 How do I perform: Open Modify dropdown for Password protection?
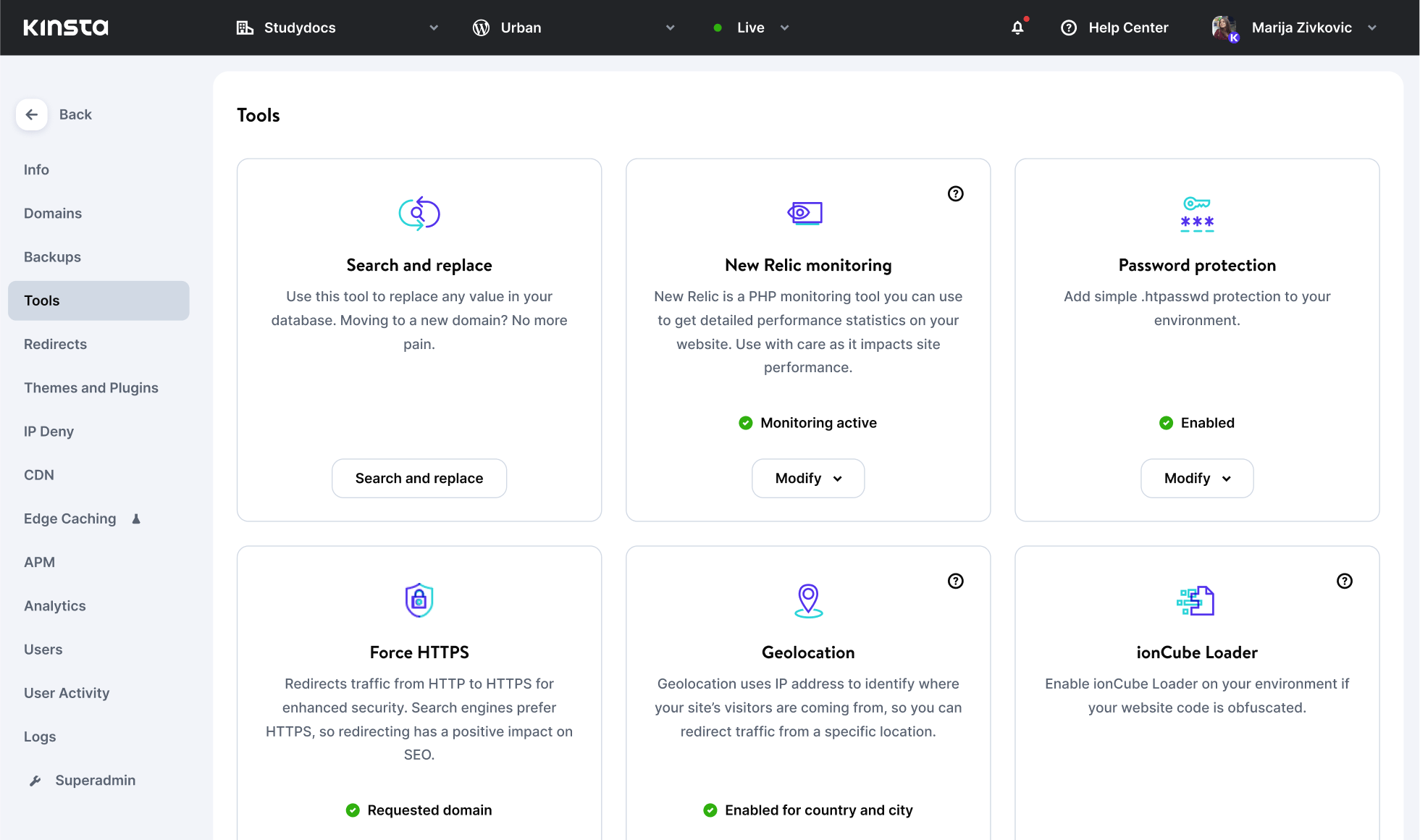1196,478
